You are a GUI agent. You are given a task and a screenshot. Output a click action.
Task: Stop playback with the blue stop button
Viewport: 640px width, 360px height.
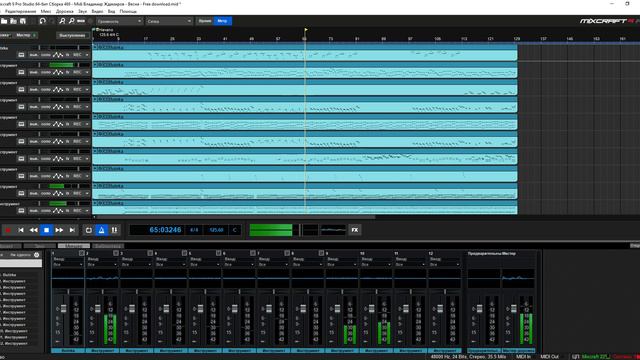(x=47, y=230)
